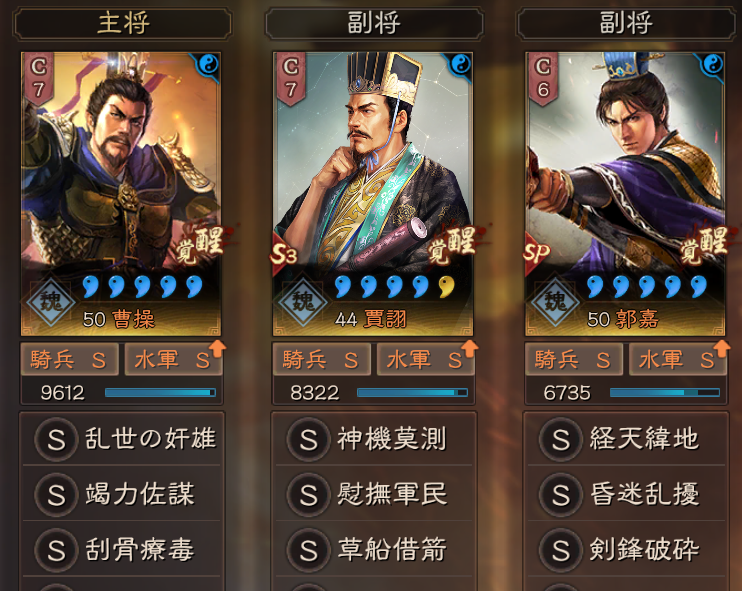Open the 経天緯地 skill entry
742x591 pixels.
click(x=626, y=439)
